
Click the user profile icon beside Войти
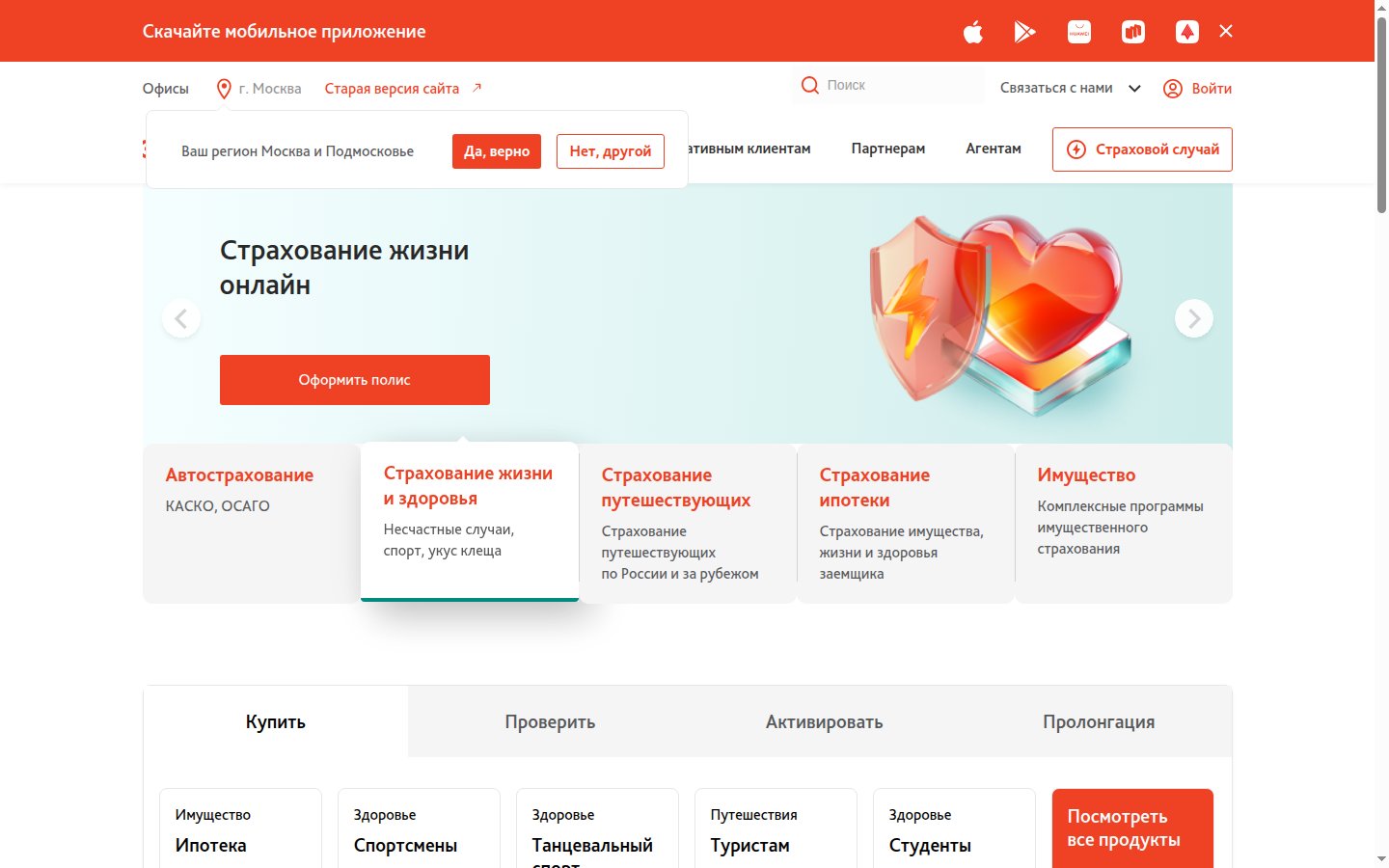tap(1173, 89)
